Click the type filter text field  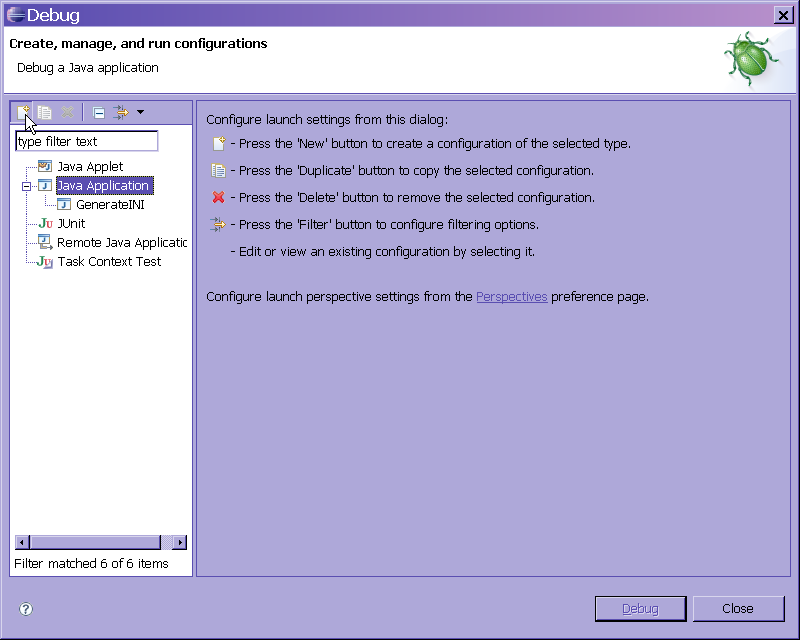coord(86,142)
